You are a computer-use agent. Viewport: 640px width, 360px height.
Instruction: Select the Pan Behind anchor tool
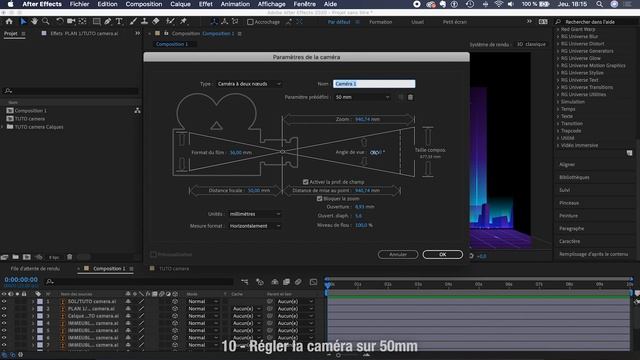click(x=82, y=21)
